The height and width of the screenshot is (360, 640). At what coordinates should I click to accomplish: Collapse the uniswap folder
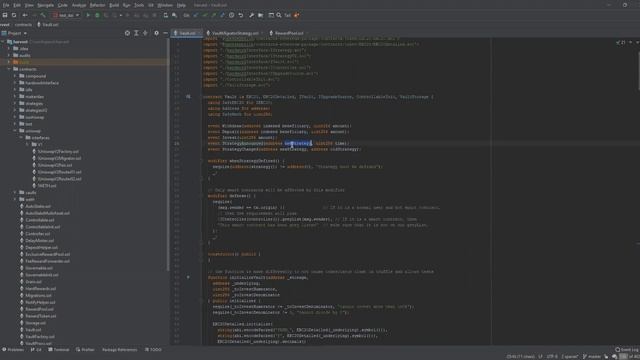point(15,131)
